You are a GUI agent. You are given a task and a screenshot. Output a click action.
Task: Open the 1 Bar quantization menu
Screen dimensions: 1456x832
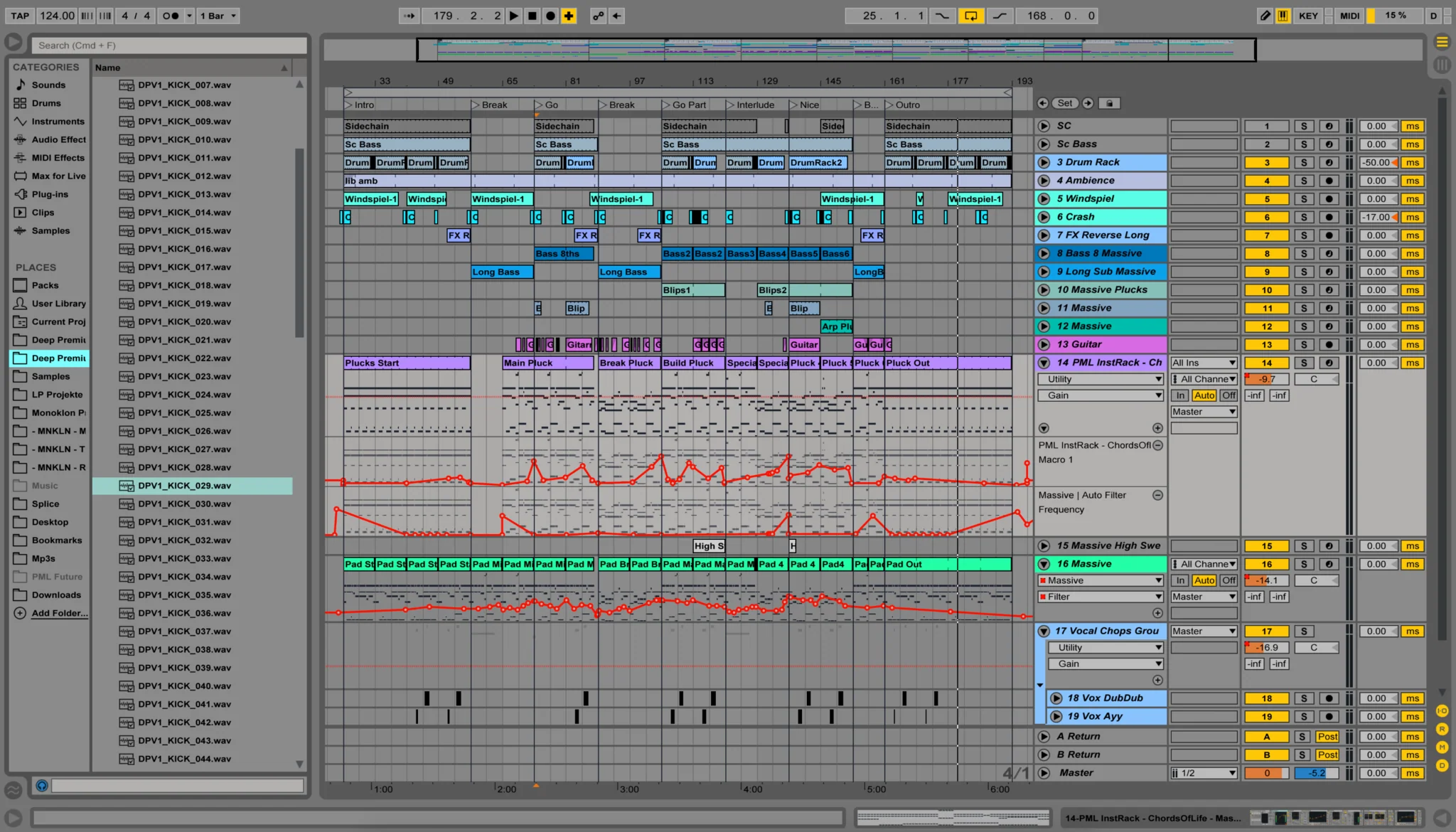tap(218, 16)
